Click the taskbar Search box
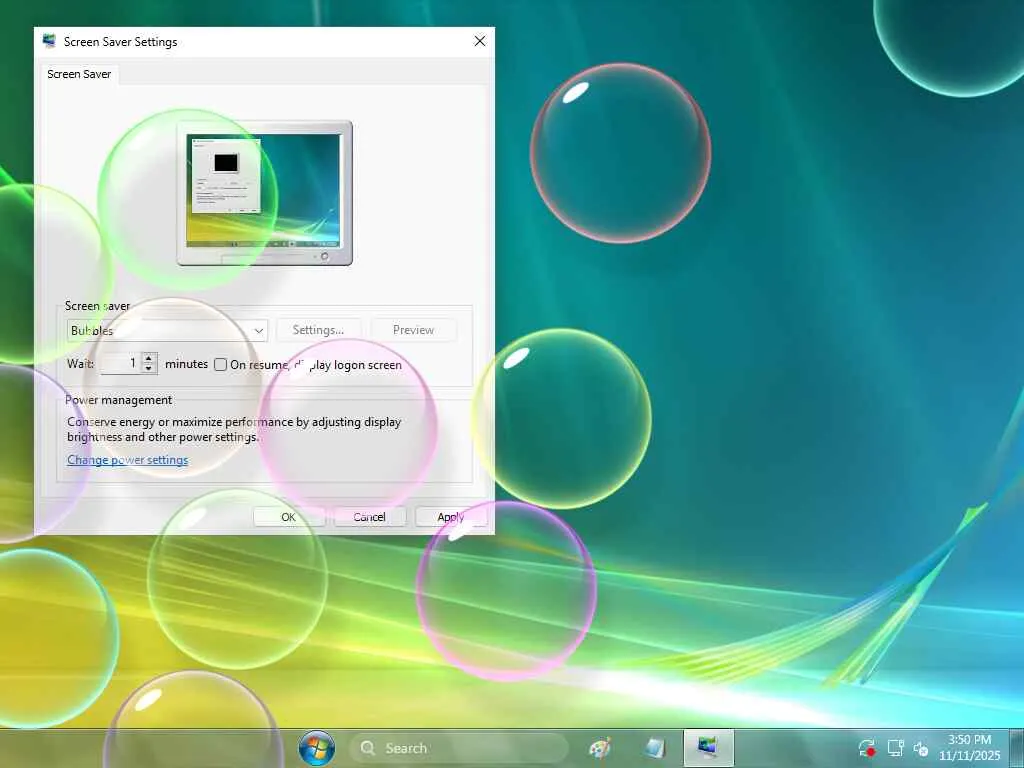This screenshot has width=1024, height=768. [x=459, y=748]
